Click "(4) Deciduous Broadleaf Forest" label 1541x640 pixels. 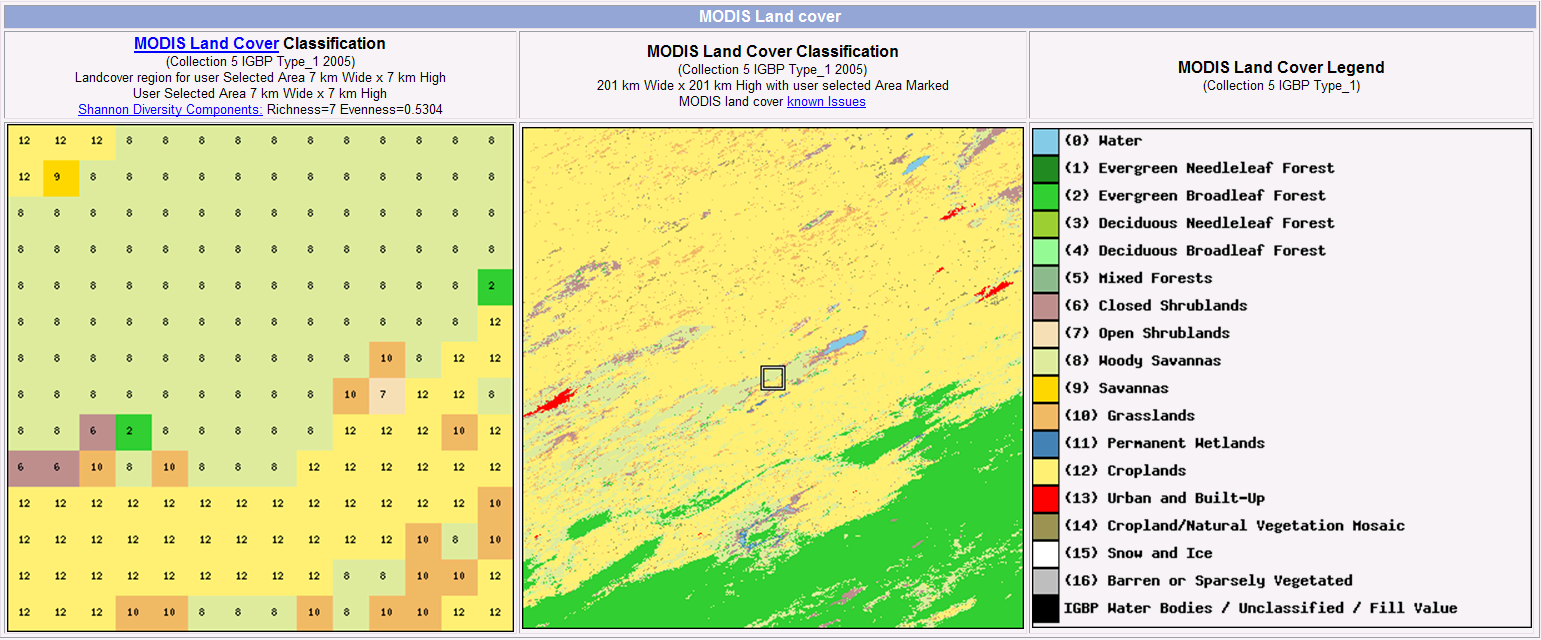(1195, 251)
